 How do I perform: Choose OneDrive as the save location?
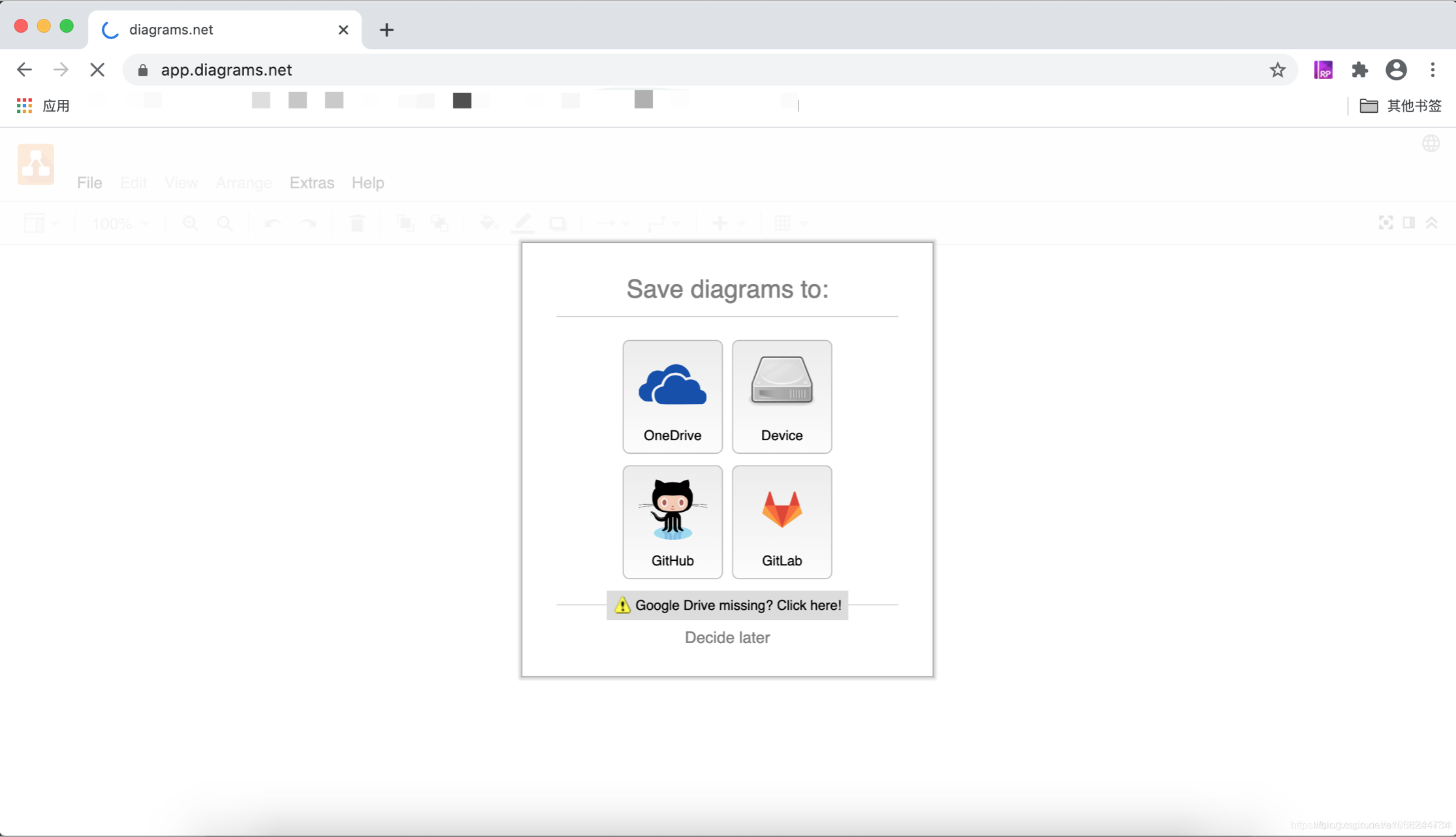pos(673,396)
